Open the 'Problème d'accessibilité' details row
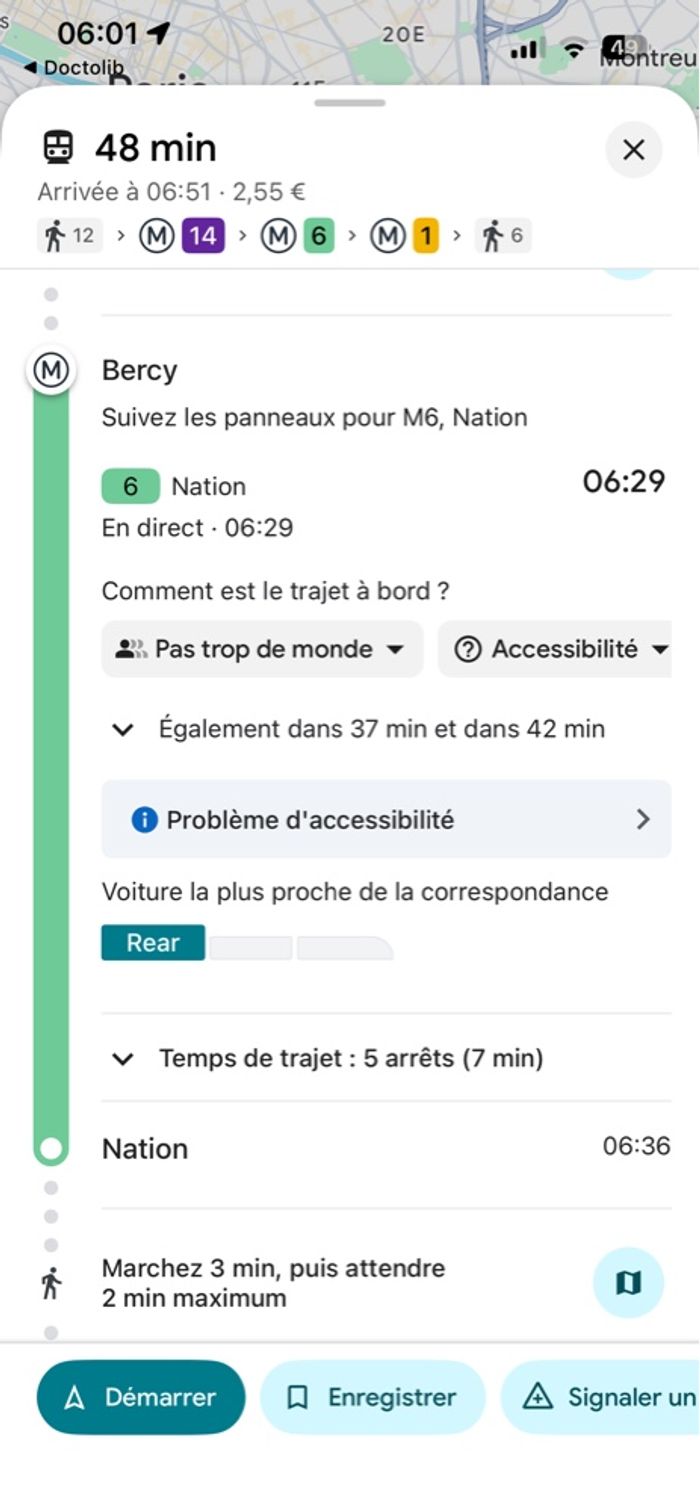 tap(386, 820)
